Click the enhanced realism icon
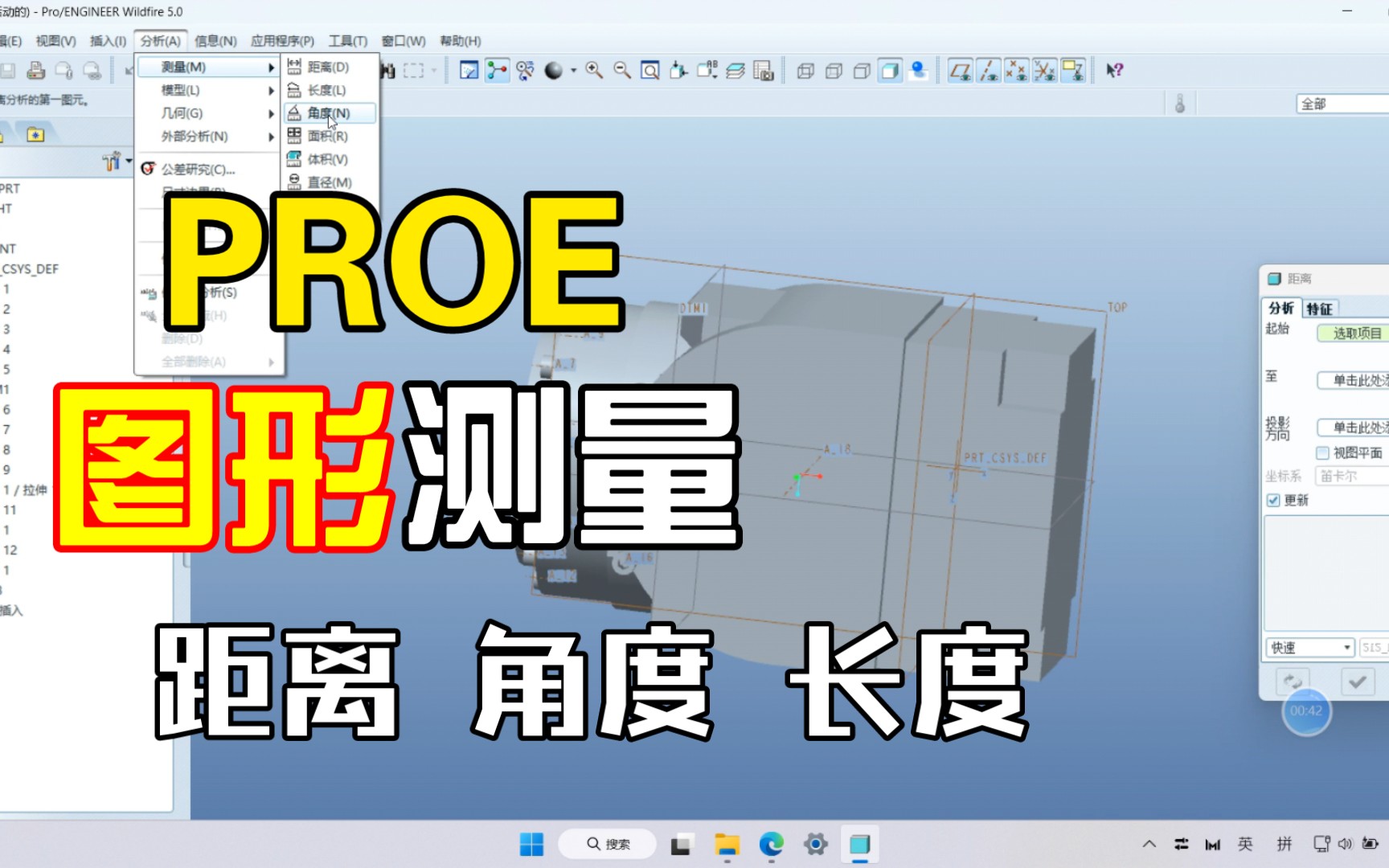Viewport: 1389px width, 868px height. (918, 71)
